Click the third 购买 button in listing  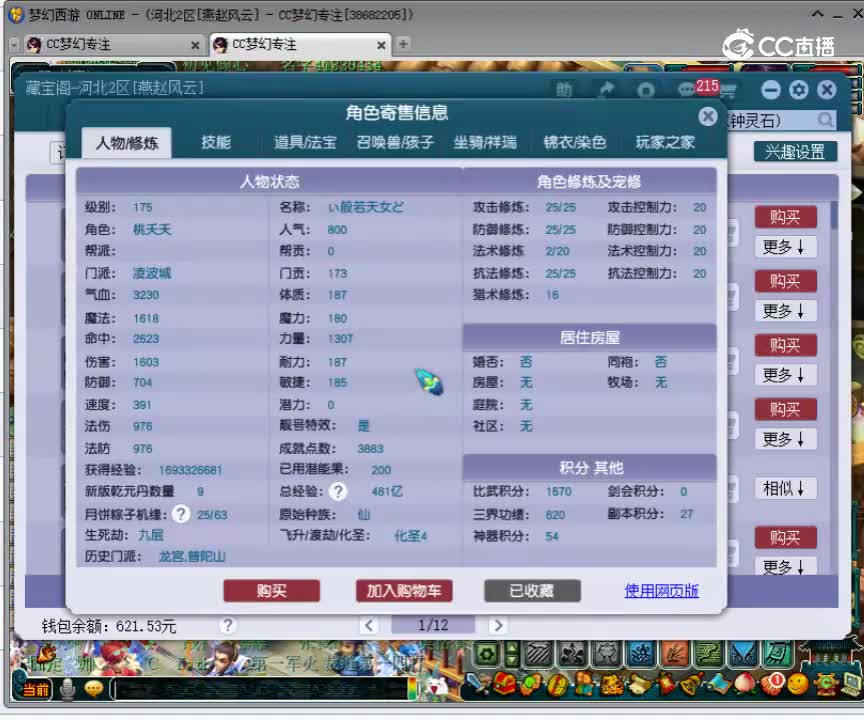785,345
